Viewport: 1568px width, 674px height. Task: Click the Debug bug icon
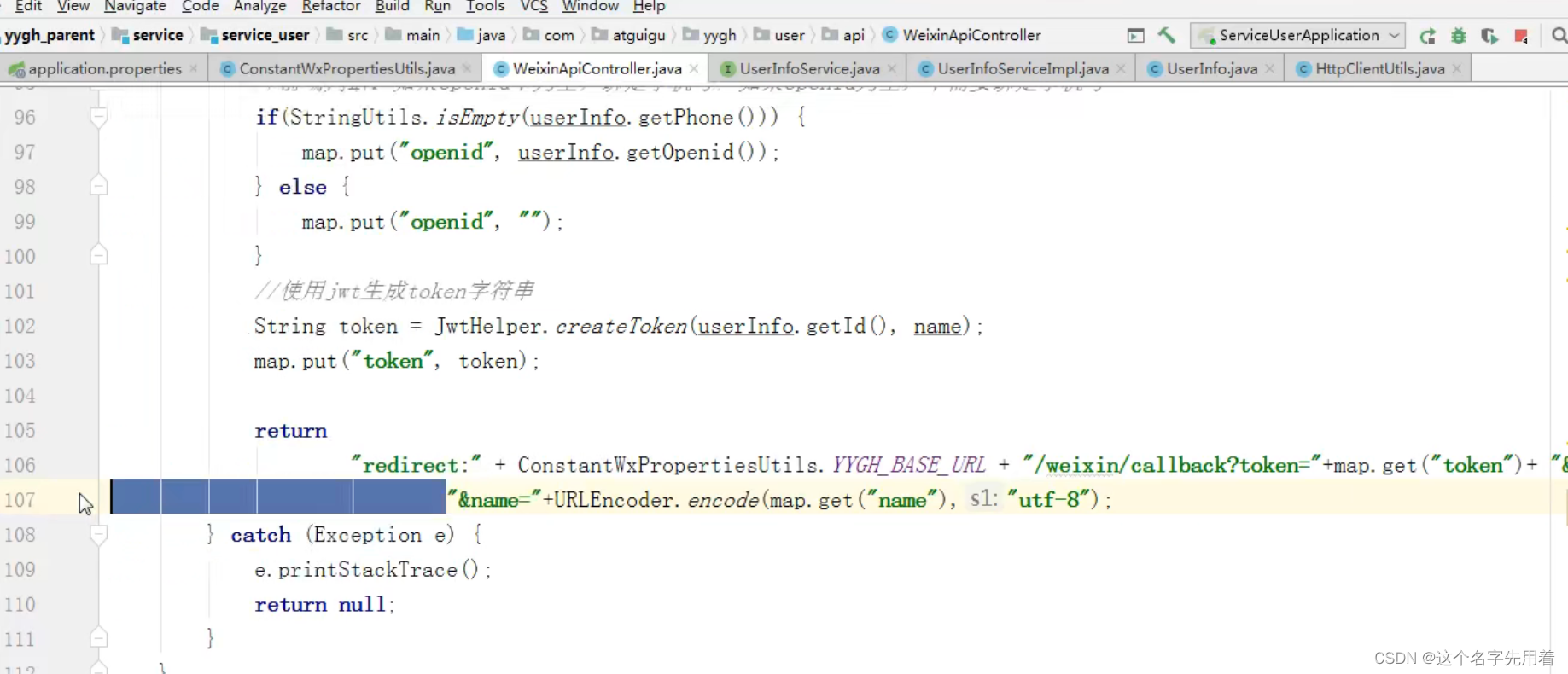(1459, 36)
